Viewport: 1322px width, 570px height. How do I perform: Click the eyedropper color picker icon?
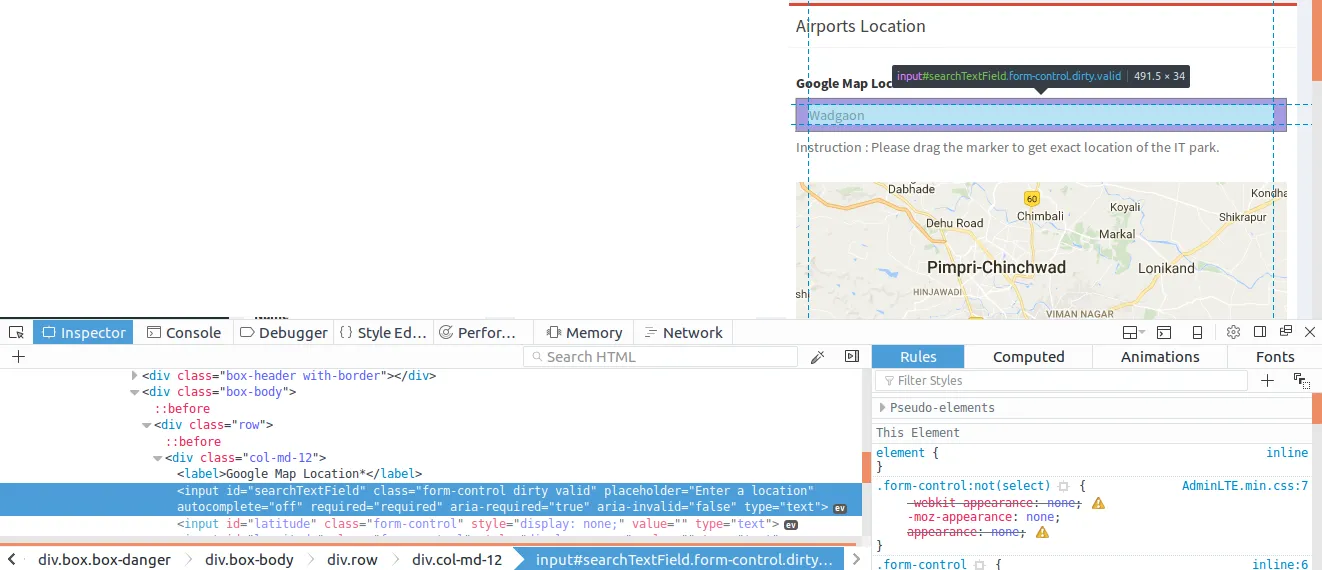coord(817,356)
